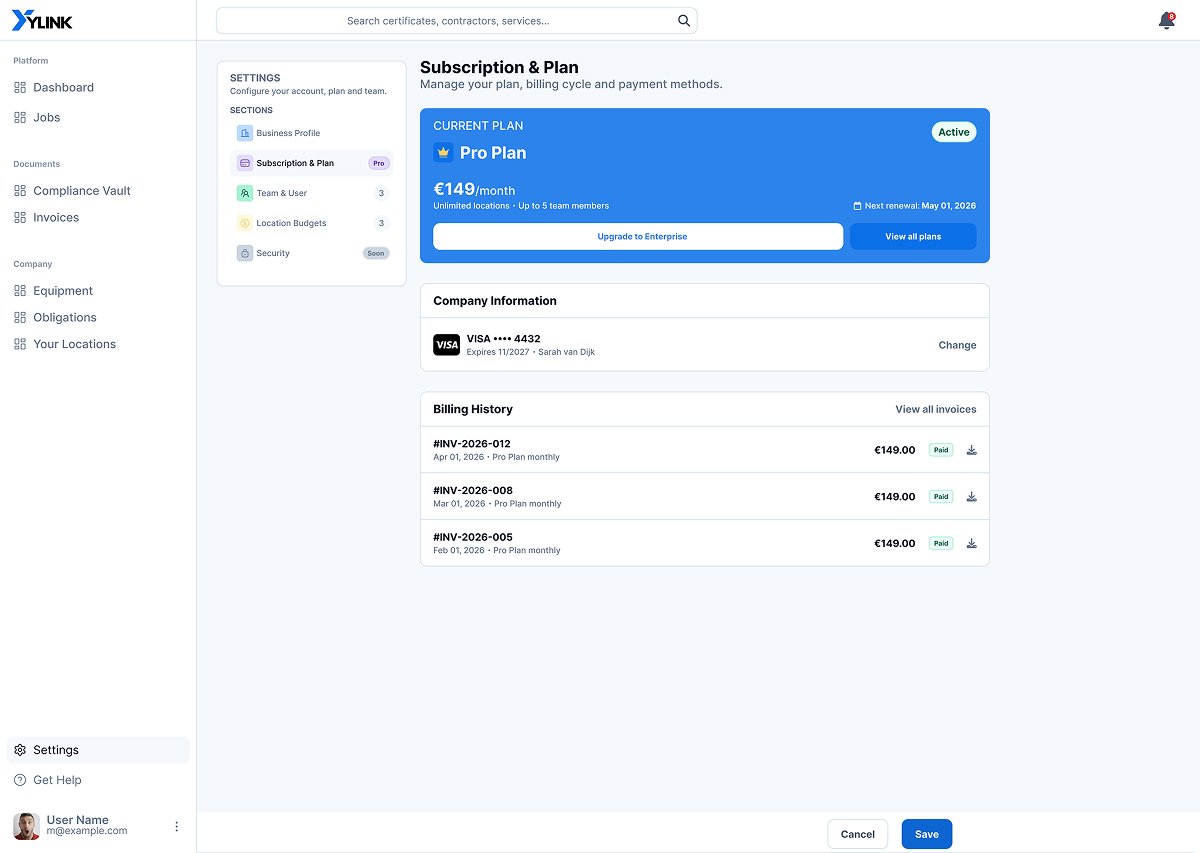
Task: Open the notifications bell icon
Action: [1166, 21]
